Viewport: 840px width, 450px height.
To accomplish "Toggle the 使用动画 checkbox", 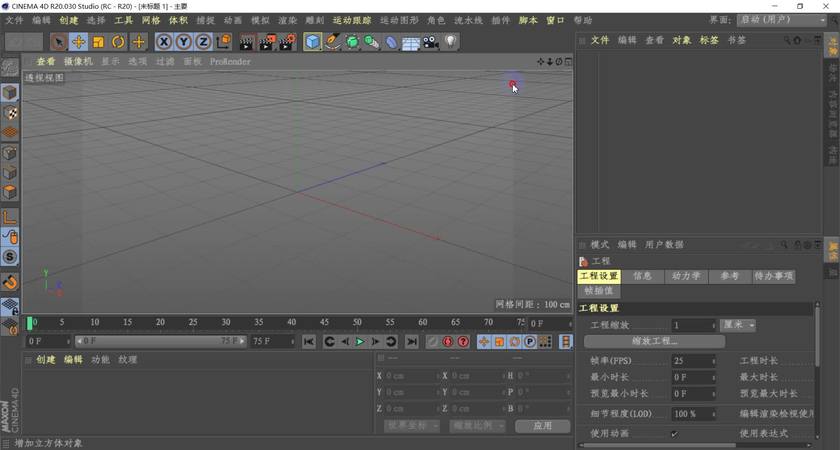I will pos(674,433).
